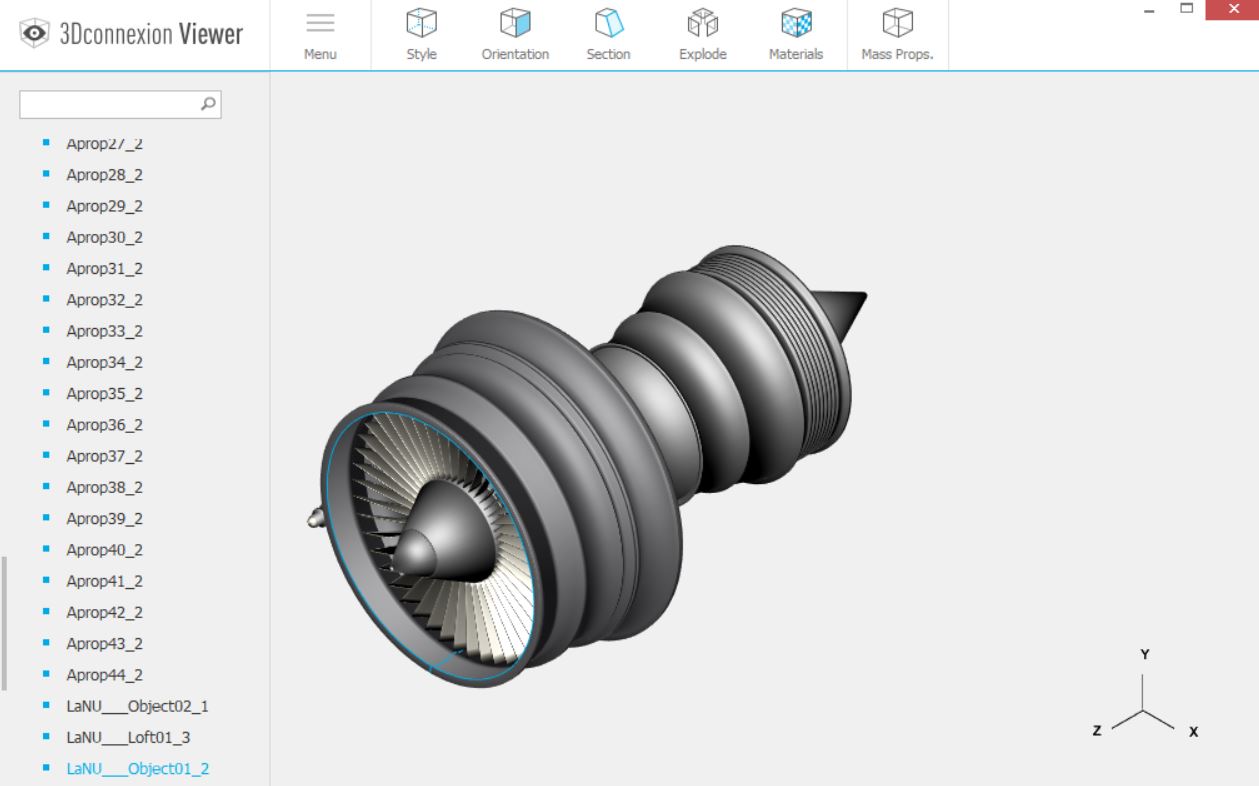The image size is (1259, 786).
Task: Open the Materials tool
Action: pyautogui.click(x=796, y=36)
